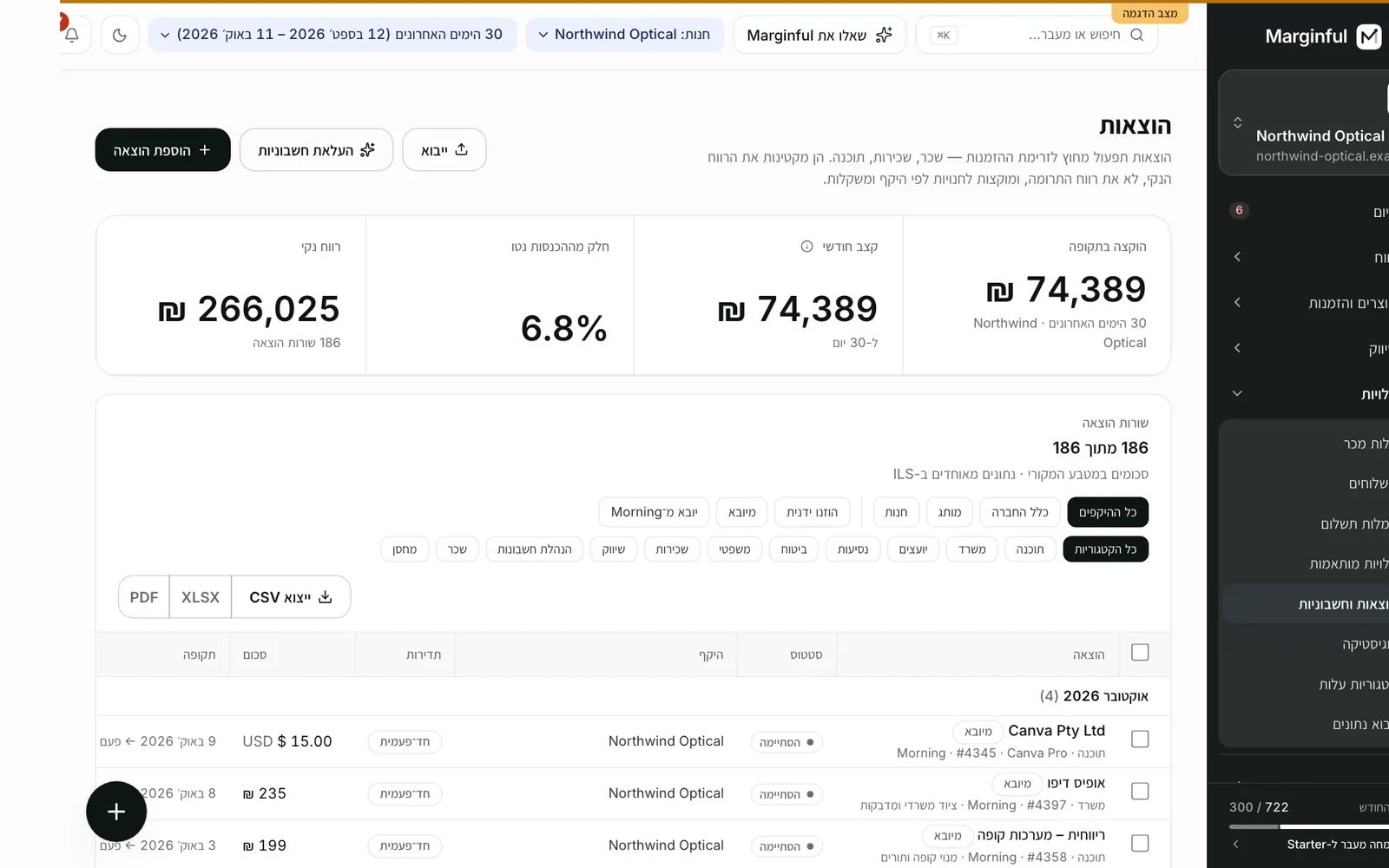
Task: Click the Marginful logo icon
Action: [x=1369, y=36]
